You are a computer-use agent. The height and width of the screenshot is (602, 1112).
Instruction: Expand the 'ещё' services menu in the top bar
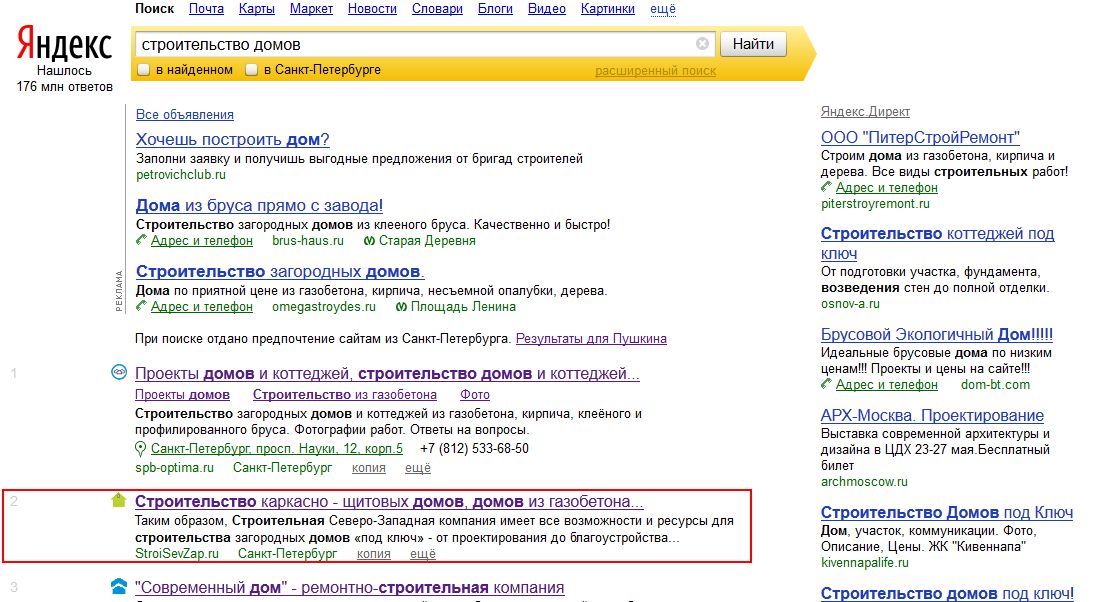point(663,9)
